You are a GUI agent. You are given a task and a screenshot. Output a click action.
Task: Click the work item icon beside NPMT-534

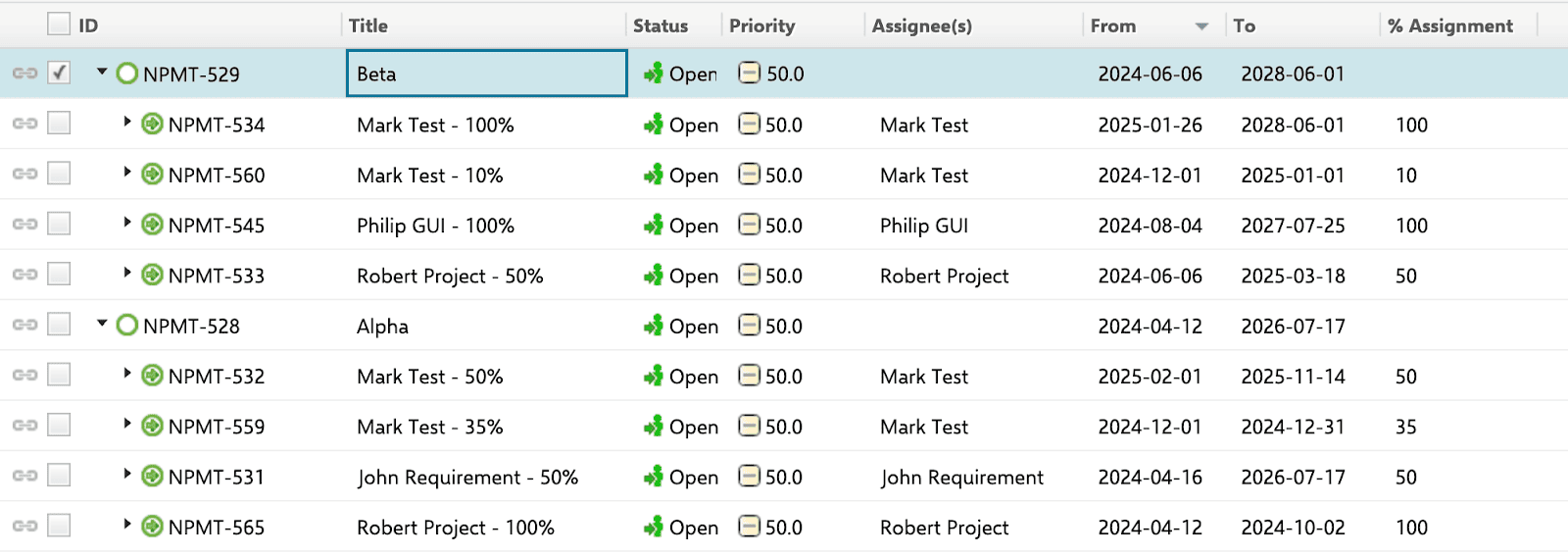click(152, 124)
